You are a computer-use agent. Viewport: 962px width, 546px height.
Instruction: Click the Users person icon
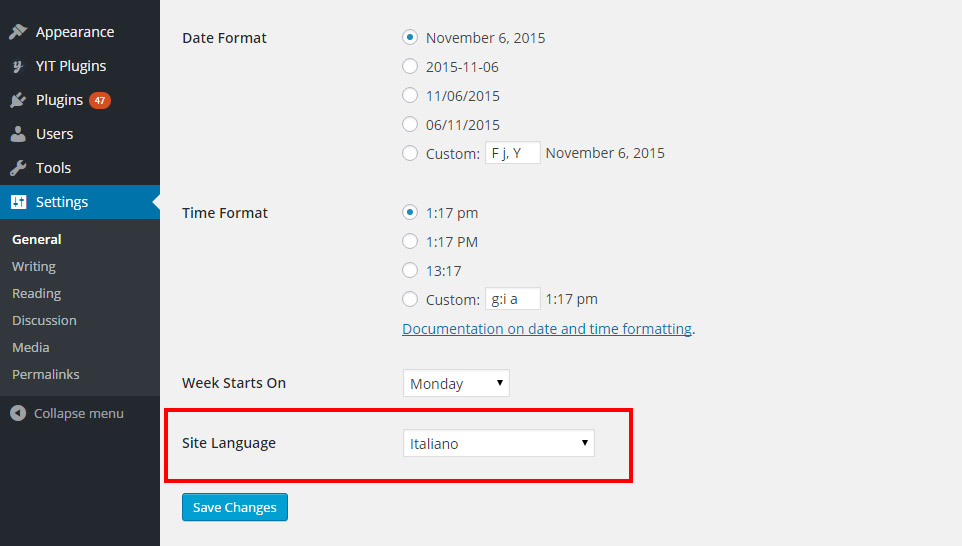pyautogui.click(x=18, y=134)
